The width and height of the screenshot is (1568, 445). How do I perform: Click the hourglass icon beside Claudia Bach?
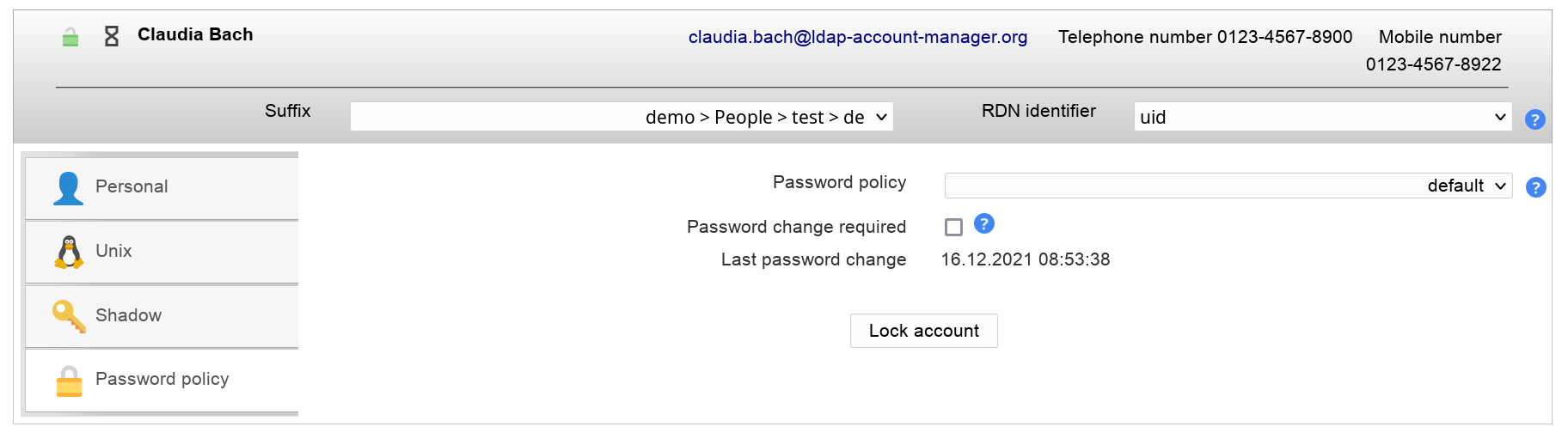[112, 36]
